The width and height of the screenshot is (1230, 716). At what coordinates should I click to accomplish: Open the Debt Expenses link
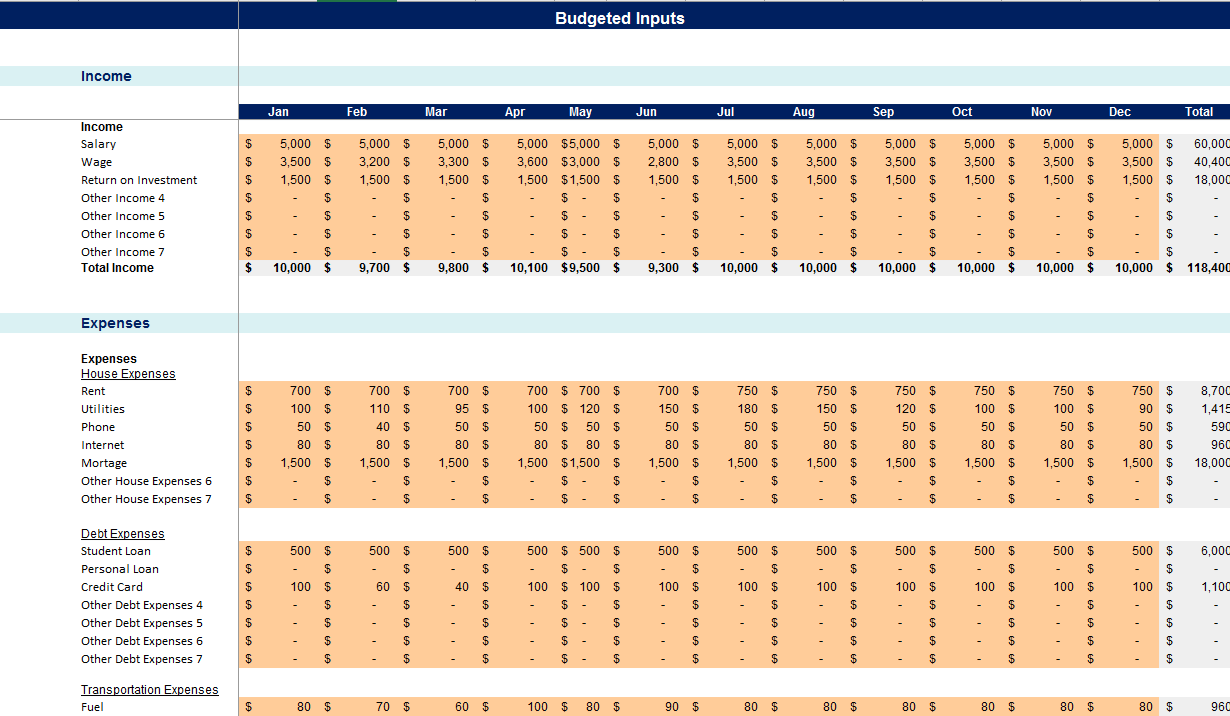point(122,533)
